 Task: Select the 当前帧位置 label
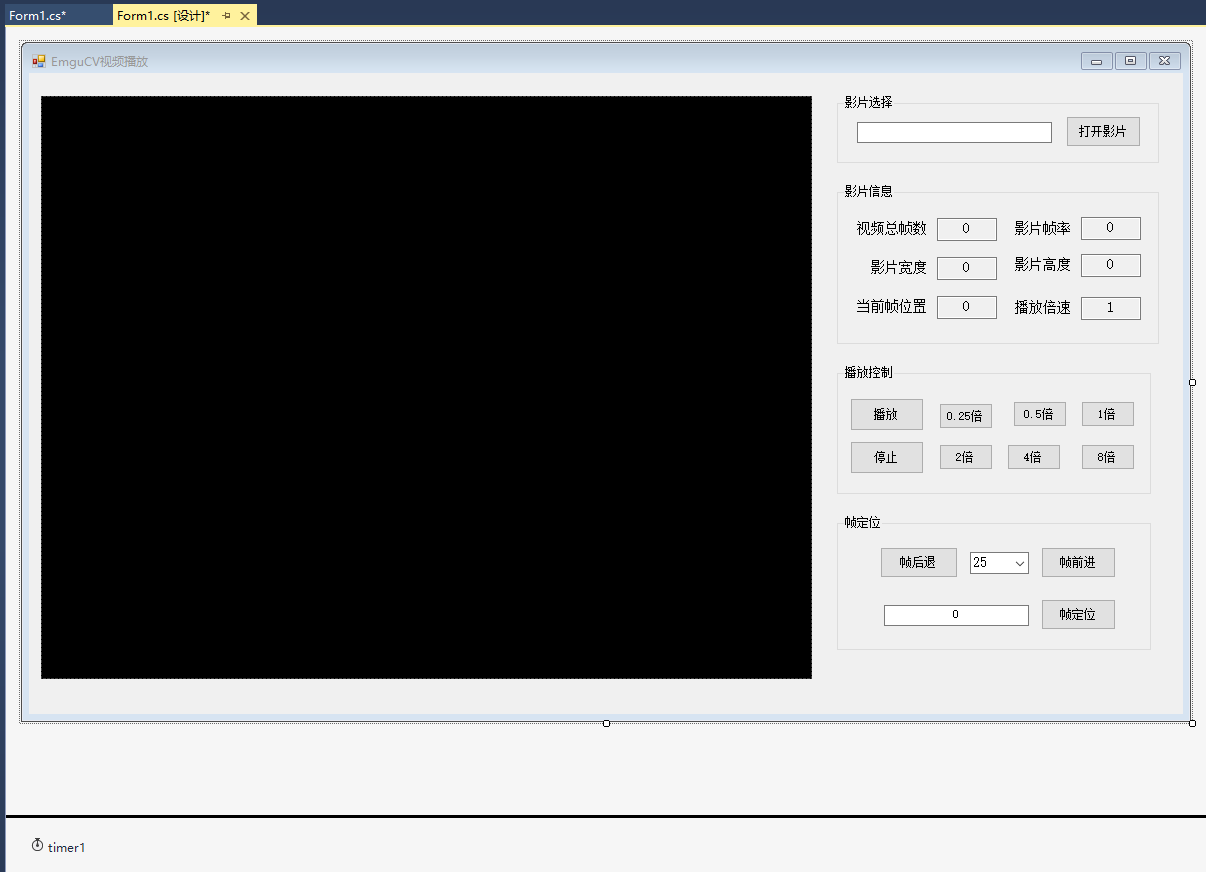pyautogui.click(x=891, y=307)
